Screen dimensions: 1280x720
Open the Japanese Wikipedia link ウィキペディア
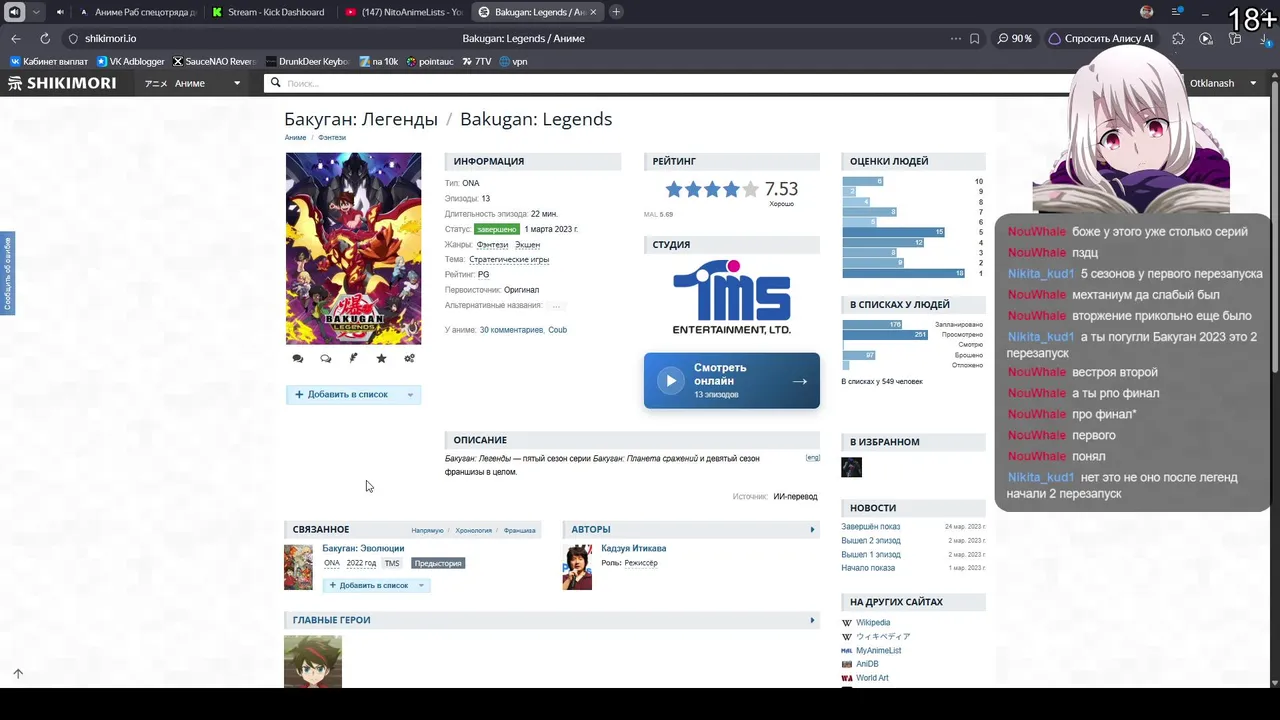pos(883,636)
